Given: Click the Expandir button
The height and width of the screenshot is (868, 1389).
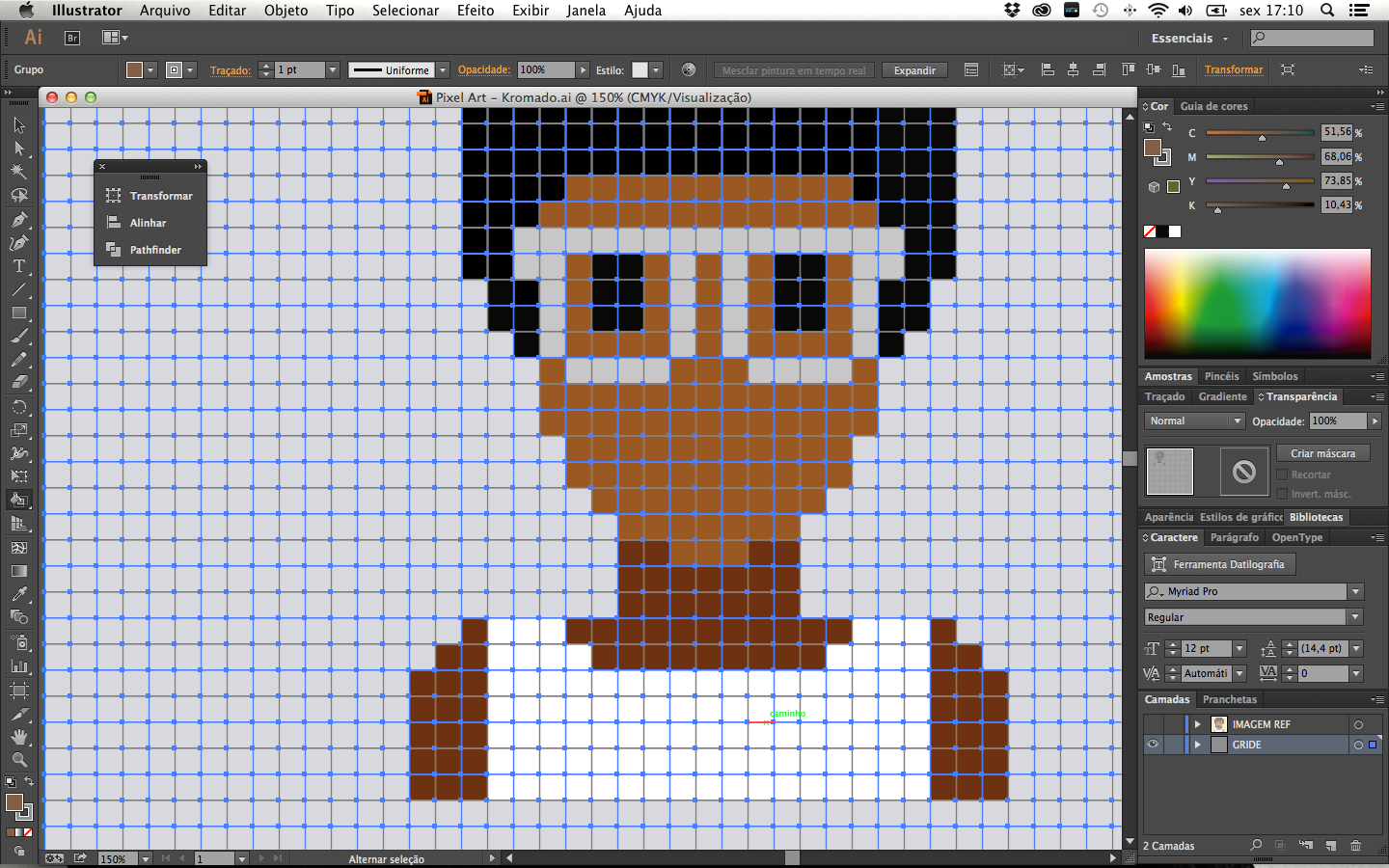Looking at the screenshot, I should coord(914,70).
